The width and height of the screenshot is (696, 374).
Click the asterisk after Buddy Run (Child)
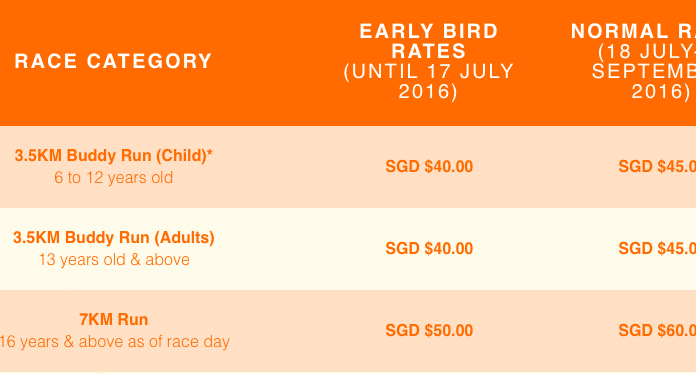click(x=210, y=153)
